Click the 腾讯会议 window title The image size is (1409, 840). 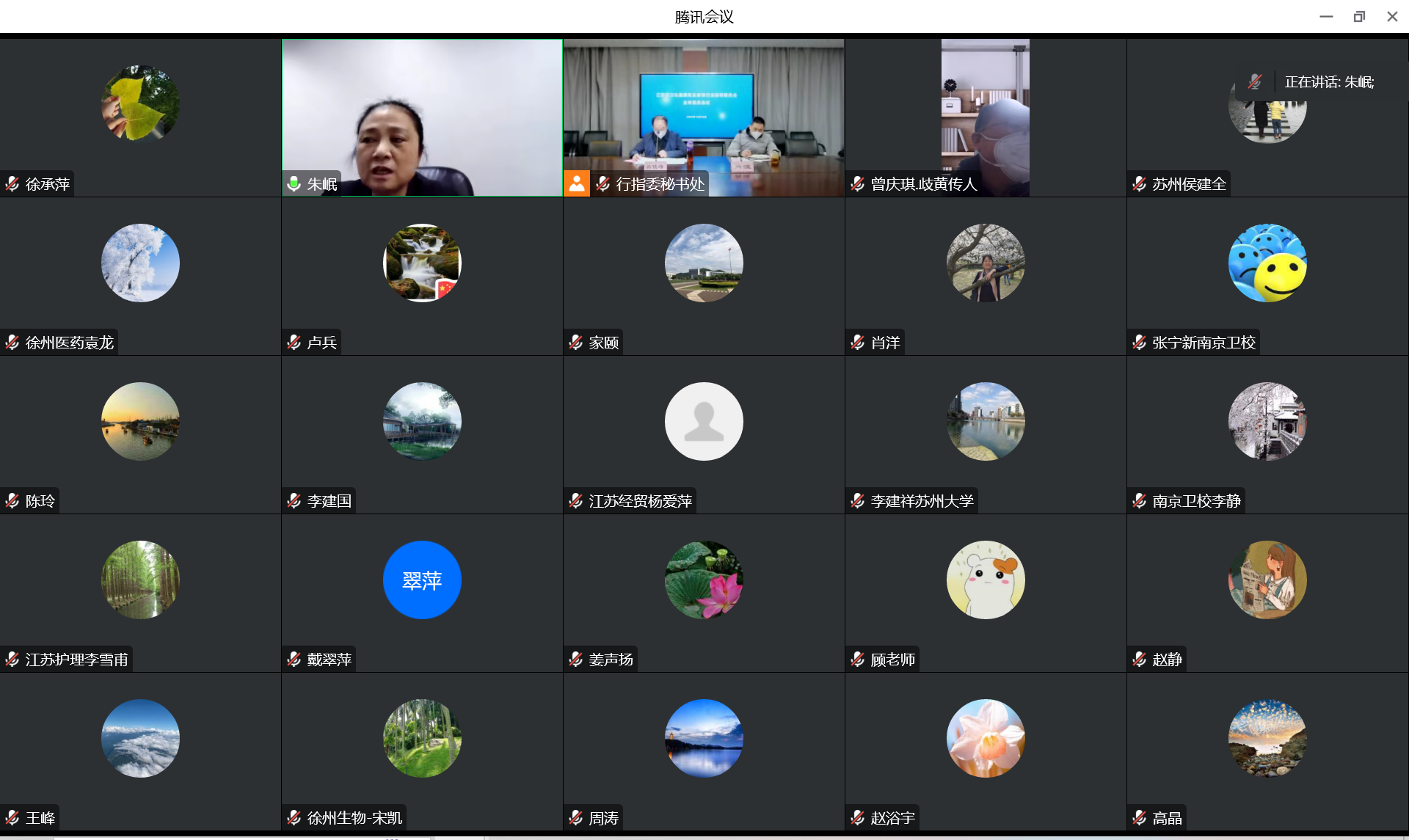pos(704,16)
